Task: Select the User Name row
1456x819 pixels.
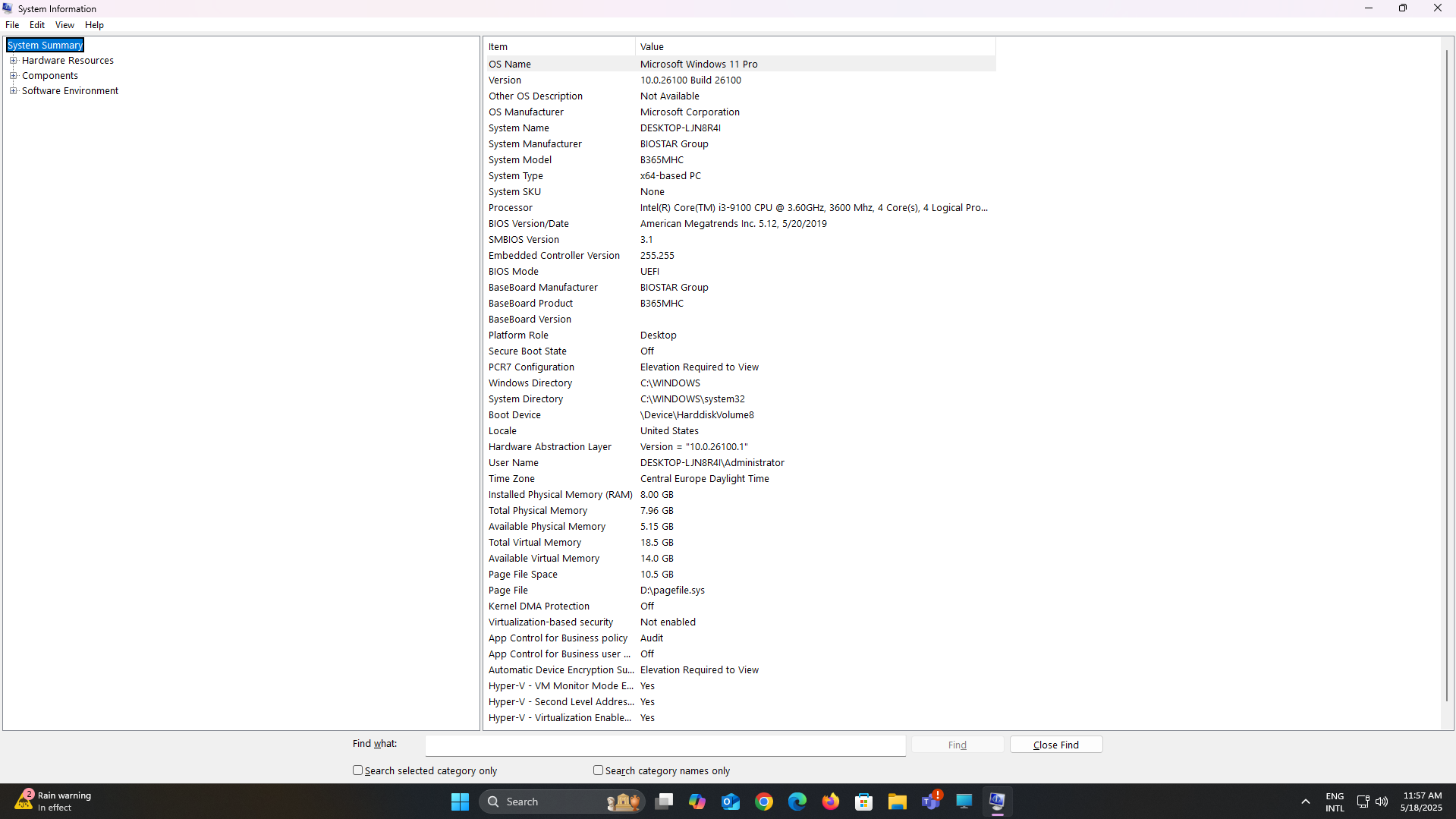Action: coord(741,463)
